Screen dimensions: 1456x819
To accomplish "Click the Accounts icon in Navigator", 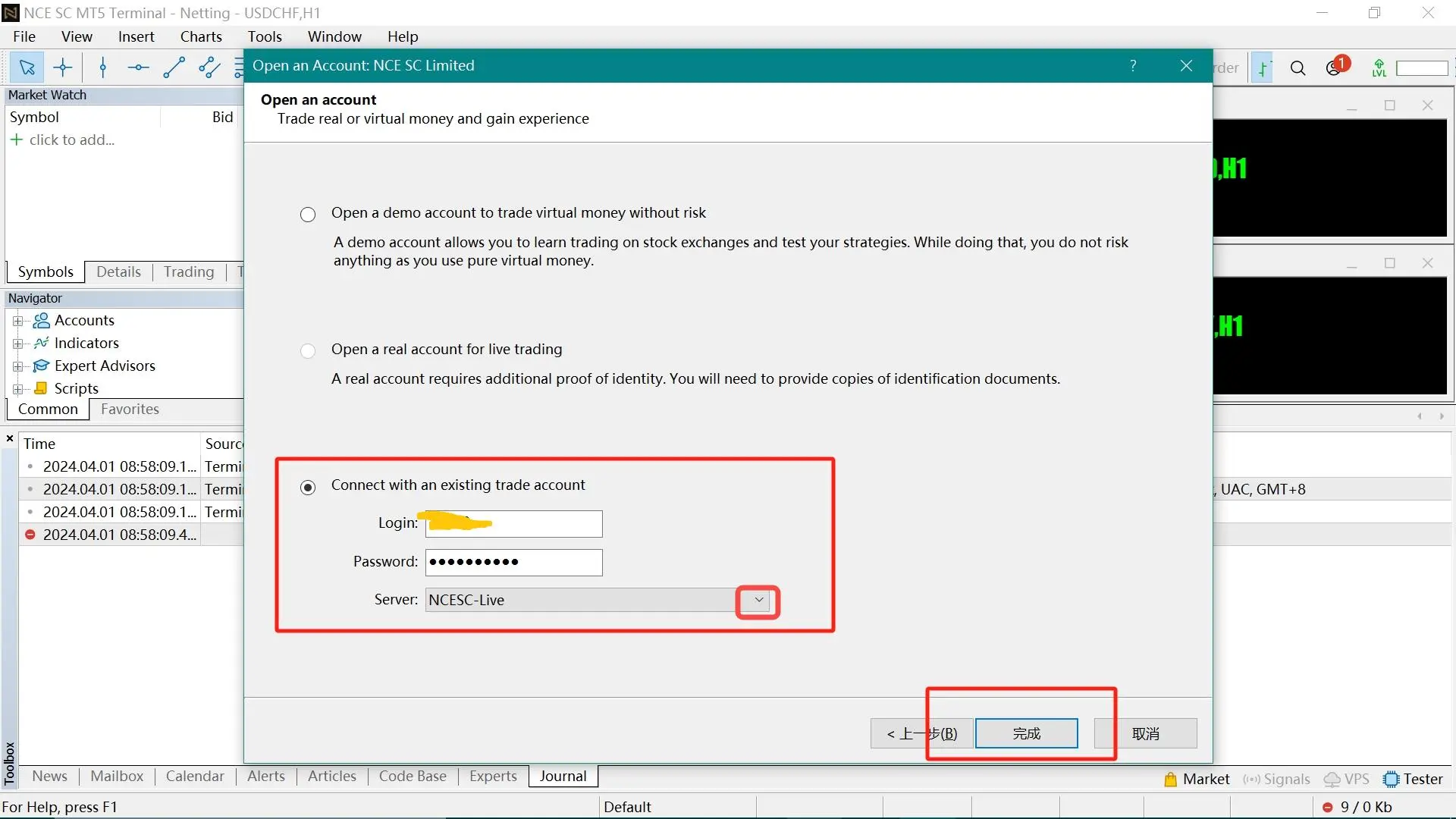I will coord(42,321).
